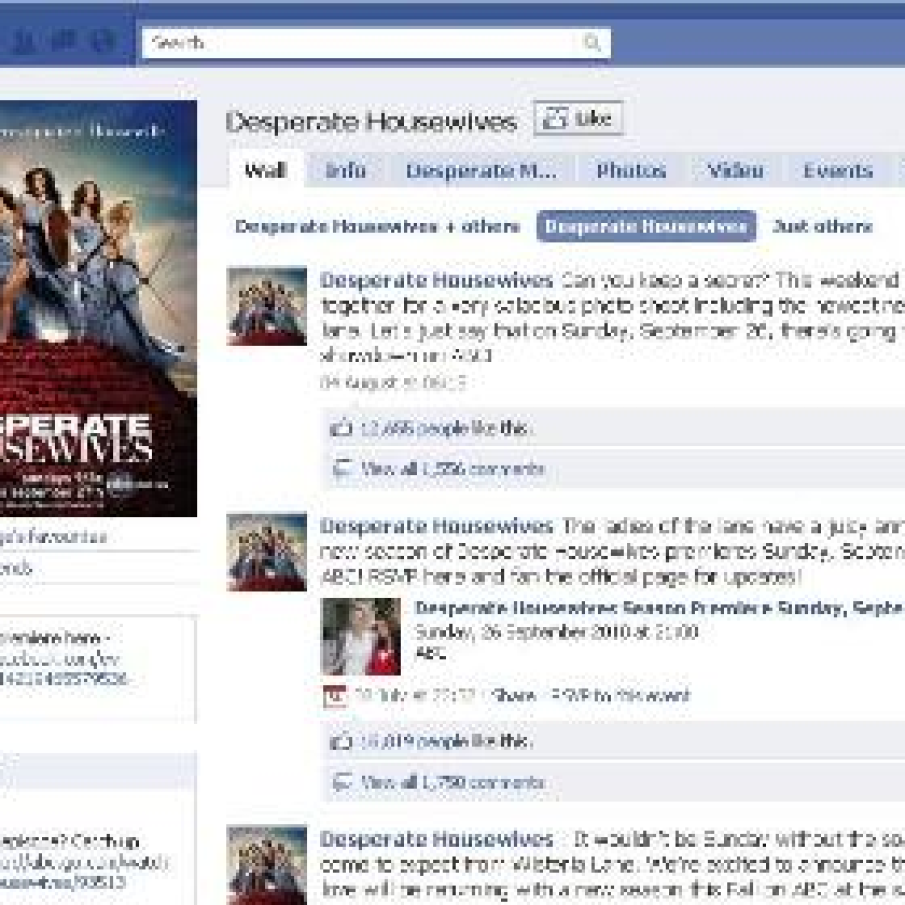Open the large Desperate Housewives poster image
The image size is (905, 905).
pos(98,308)
